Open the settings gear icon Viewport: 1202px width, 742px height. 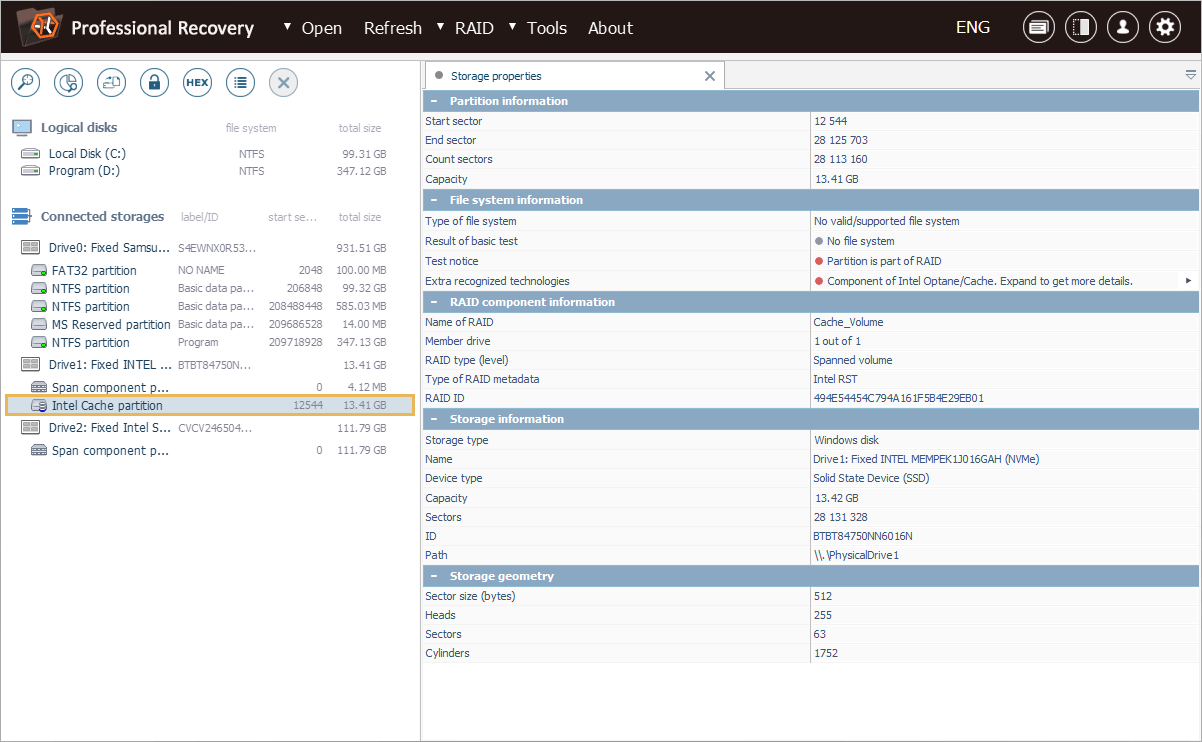click(x=1164, y=28)
